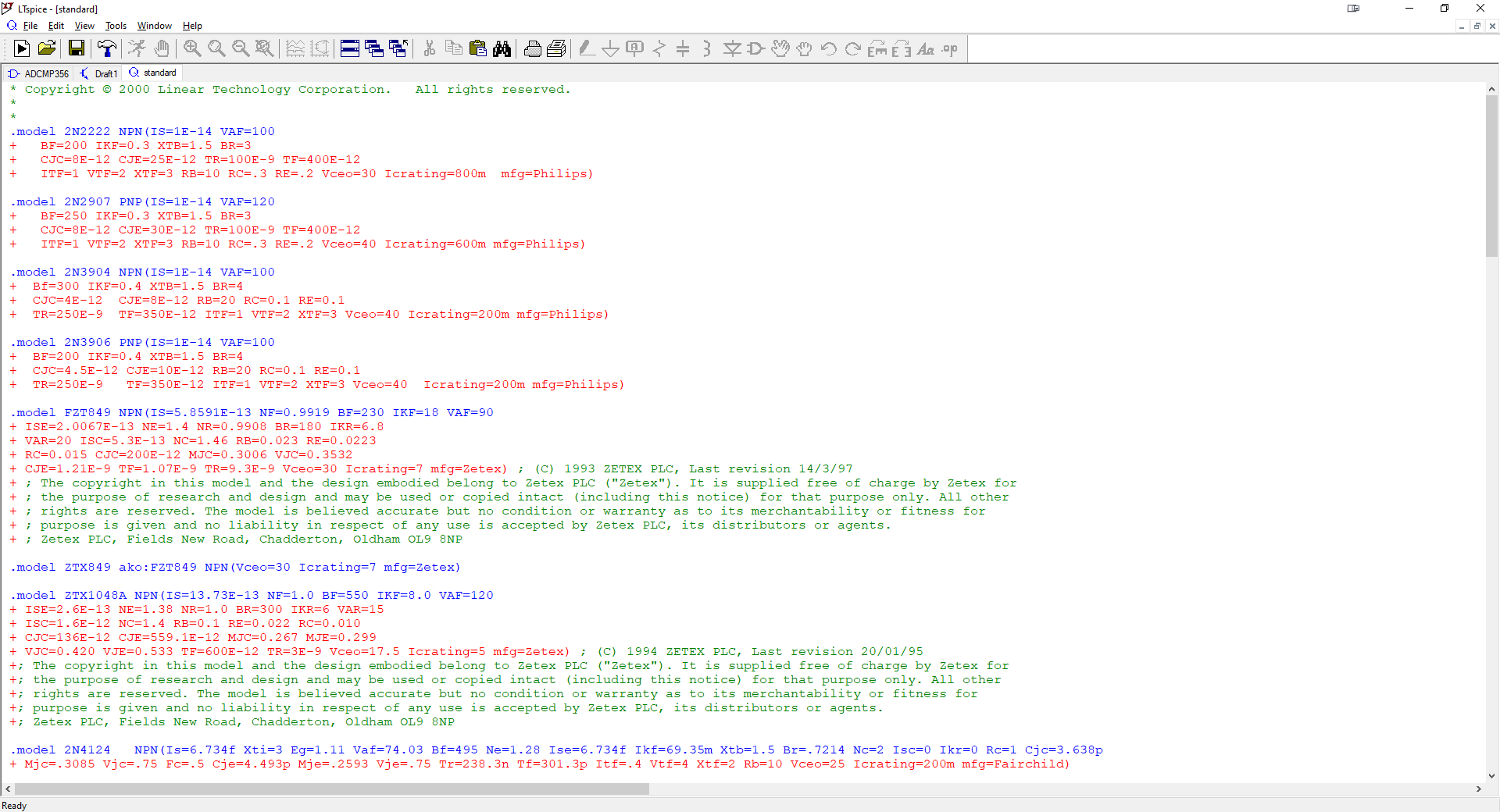The height and width of the screenshot is (812, 1500).
Task: Click the Tile Windows Horizontally icon
Action: click(350, 48)
